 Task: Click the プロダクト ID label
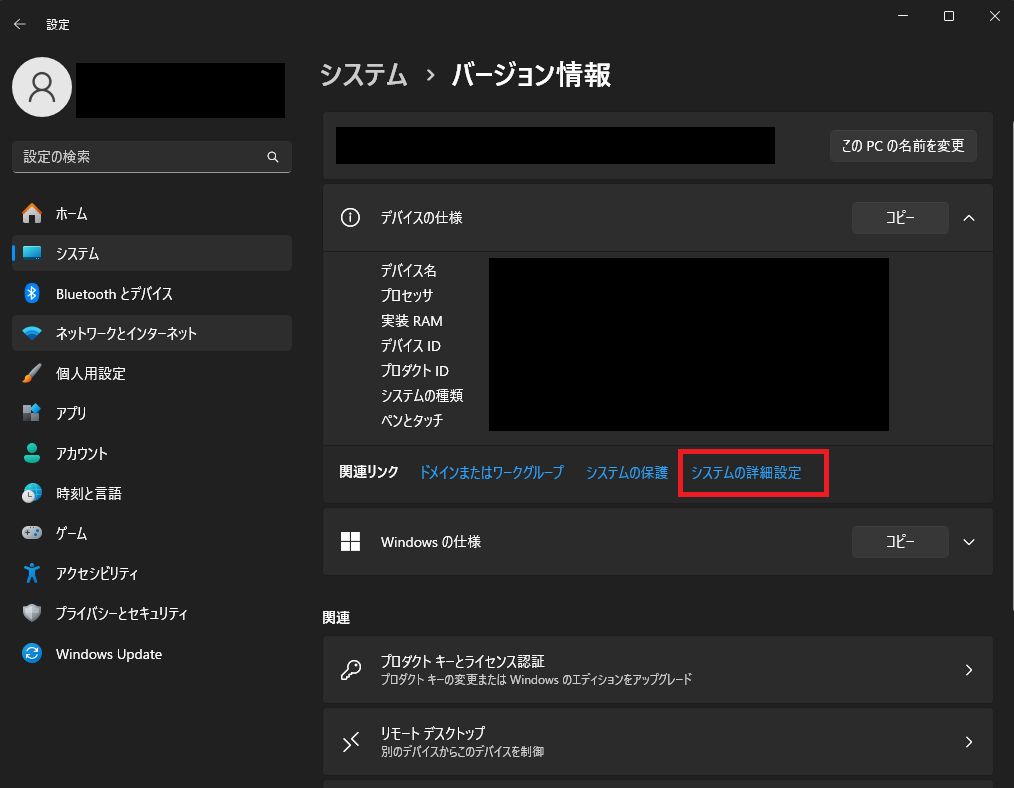pos(415,371)
